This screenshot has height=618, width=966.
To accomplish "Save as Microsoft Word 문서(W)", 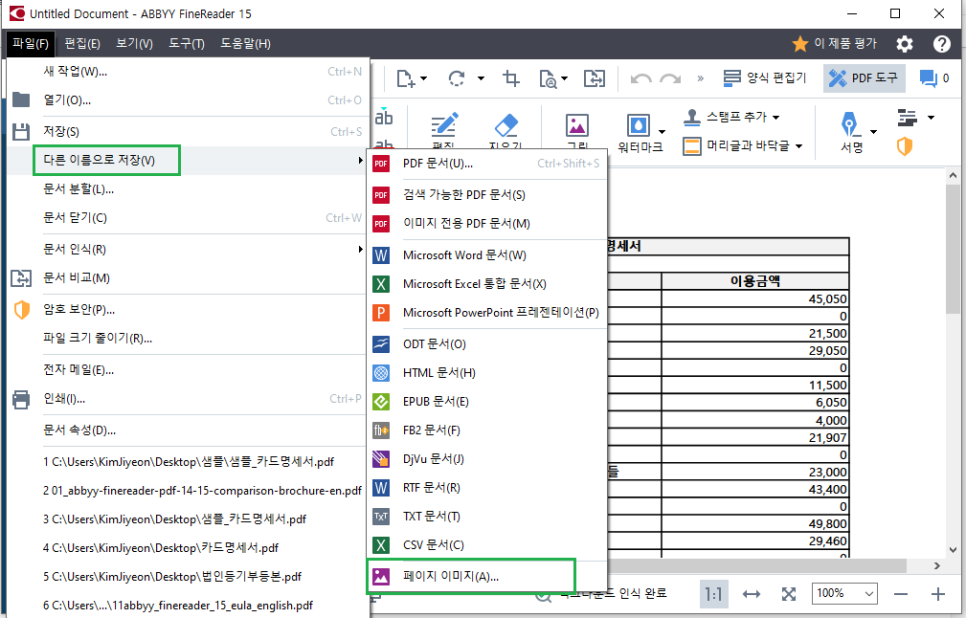I will coord(487,255).
